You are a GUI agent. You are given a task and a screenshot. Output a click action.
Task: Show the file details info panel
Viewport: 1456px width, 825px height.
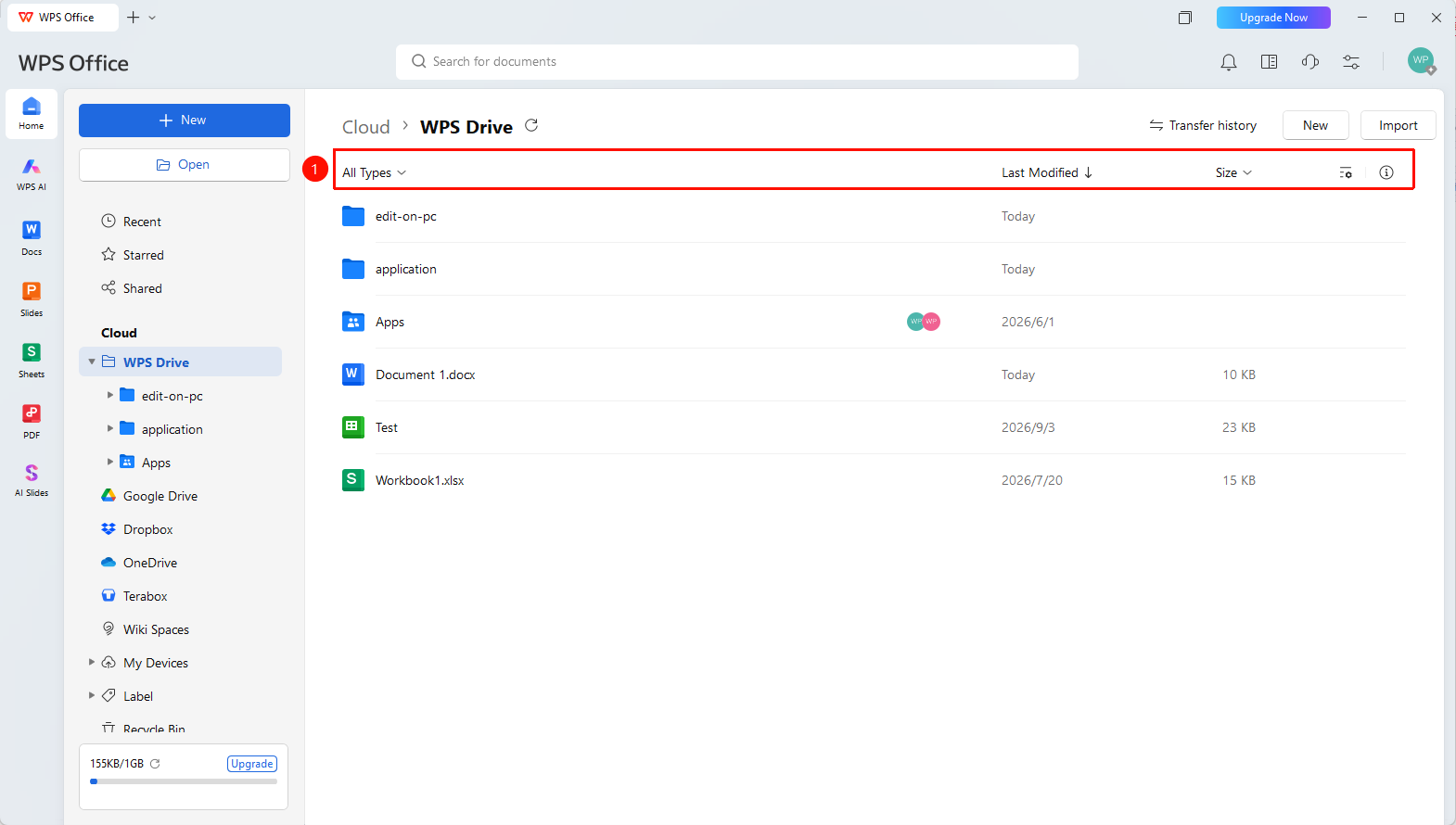coord(1386,172)
